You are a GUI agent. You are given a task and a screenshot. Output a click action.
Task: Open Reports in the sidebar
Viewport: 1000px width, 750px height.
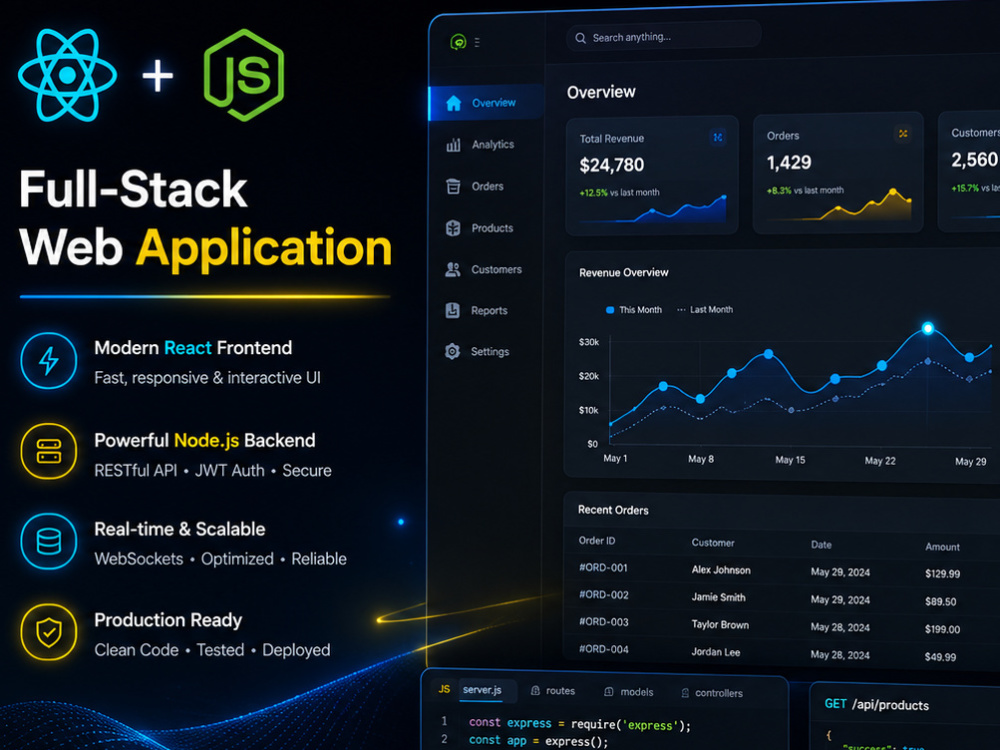487,311
